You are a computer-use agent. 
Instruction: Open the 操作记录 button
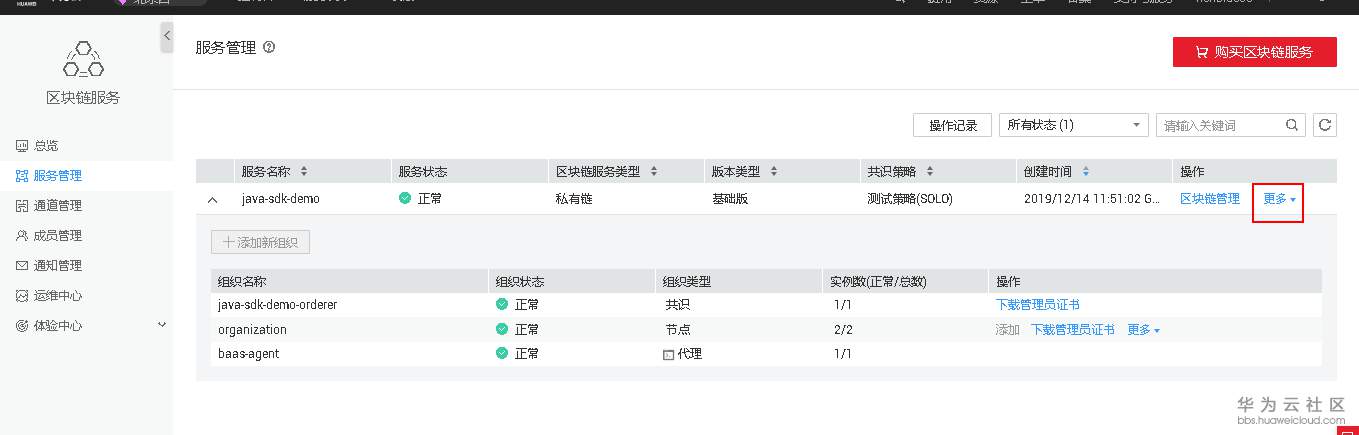pos(952,125)
